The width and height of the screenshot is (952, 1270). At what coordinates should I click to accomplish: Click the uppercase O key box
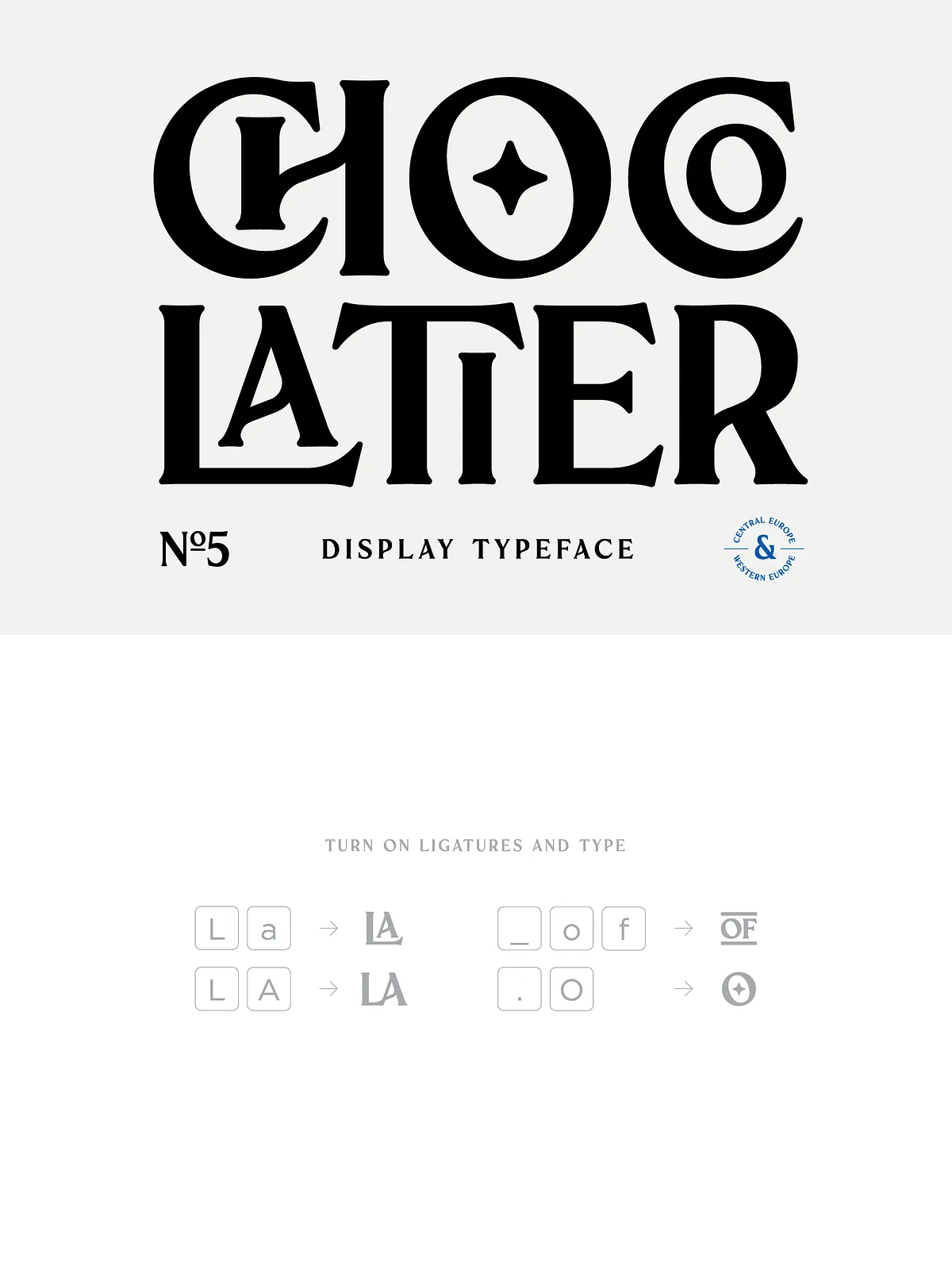pos(572,989)
